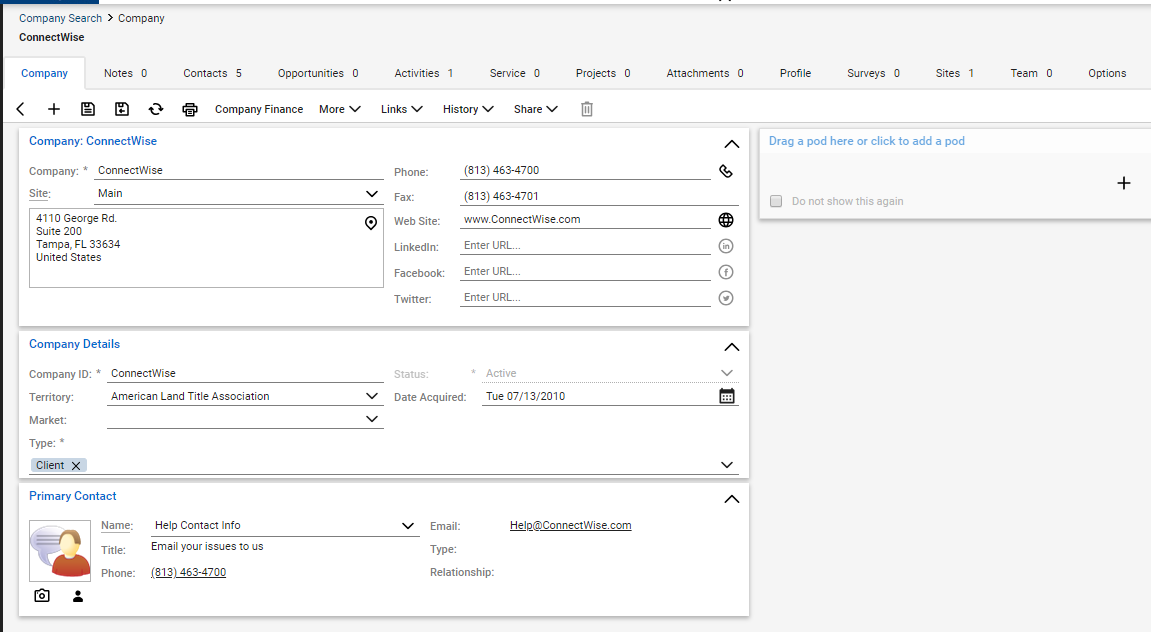The image size is (1151, 632).
Task: Switch to the Contacts tab
Action: point(212,73)
